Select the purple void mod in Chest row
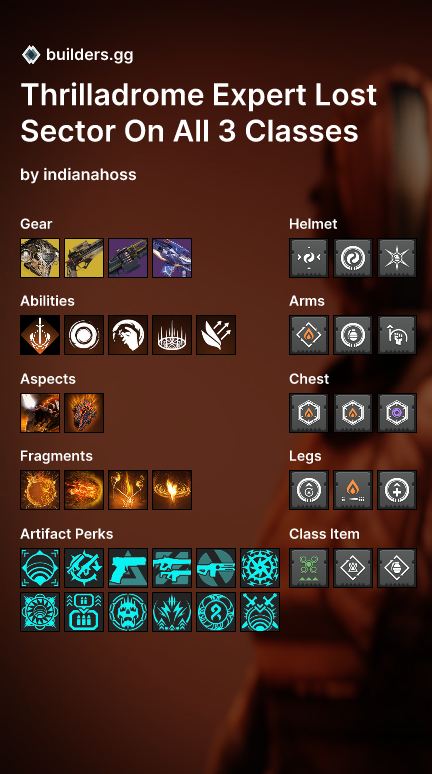Screen dimensions: 432x774 pos(396,413)
